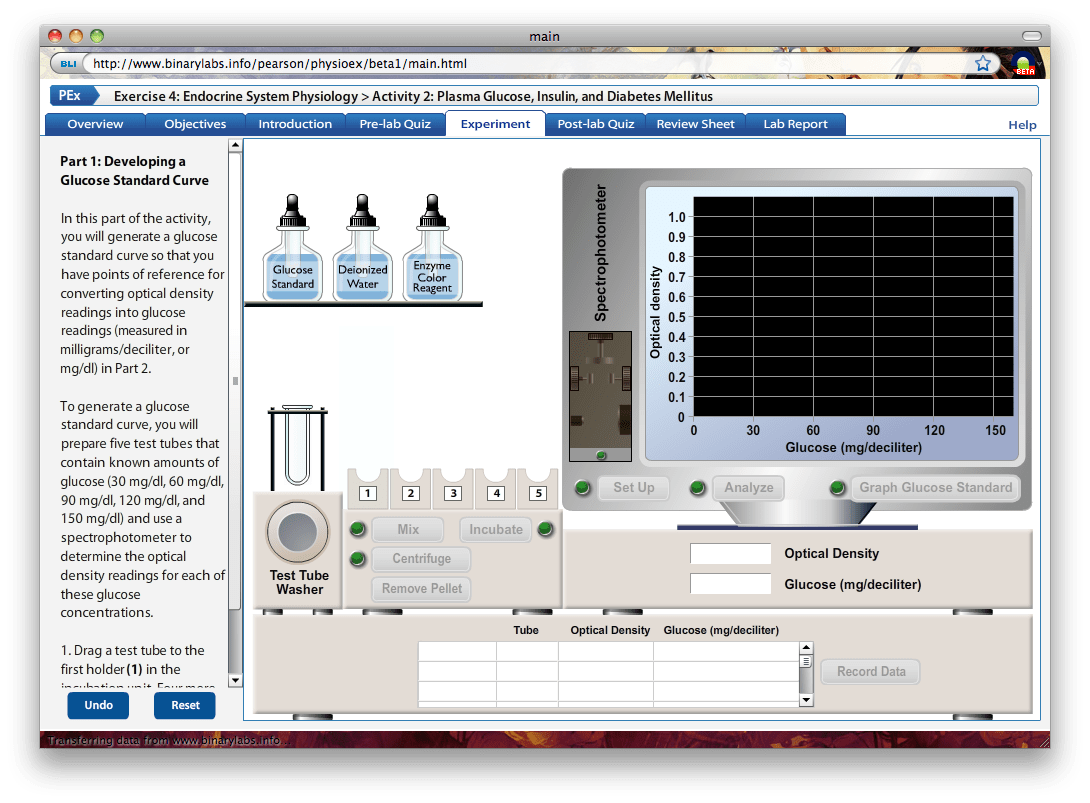Click the Test Tube Washer basin
This screenshot has height=803, width=1090.
pos(298,532)
